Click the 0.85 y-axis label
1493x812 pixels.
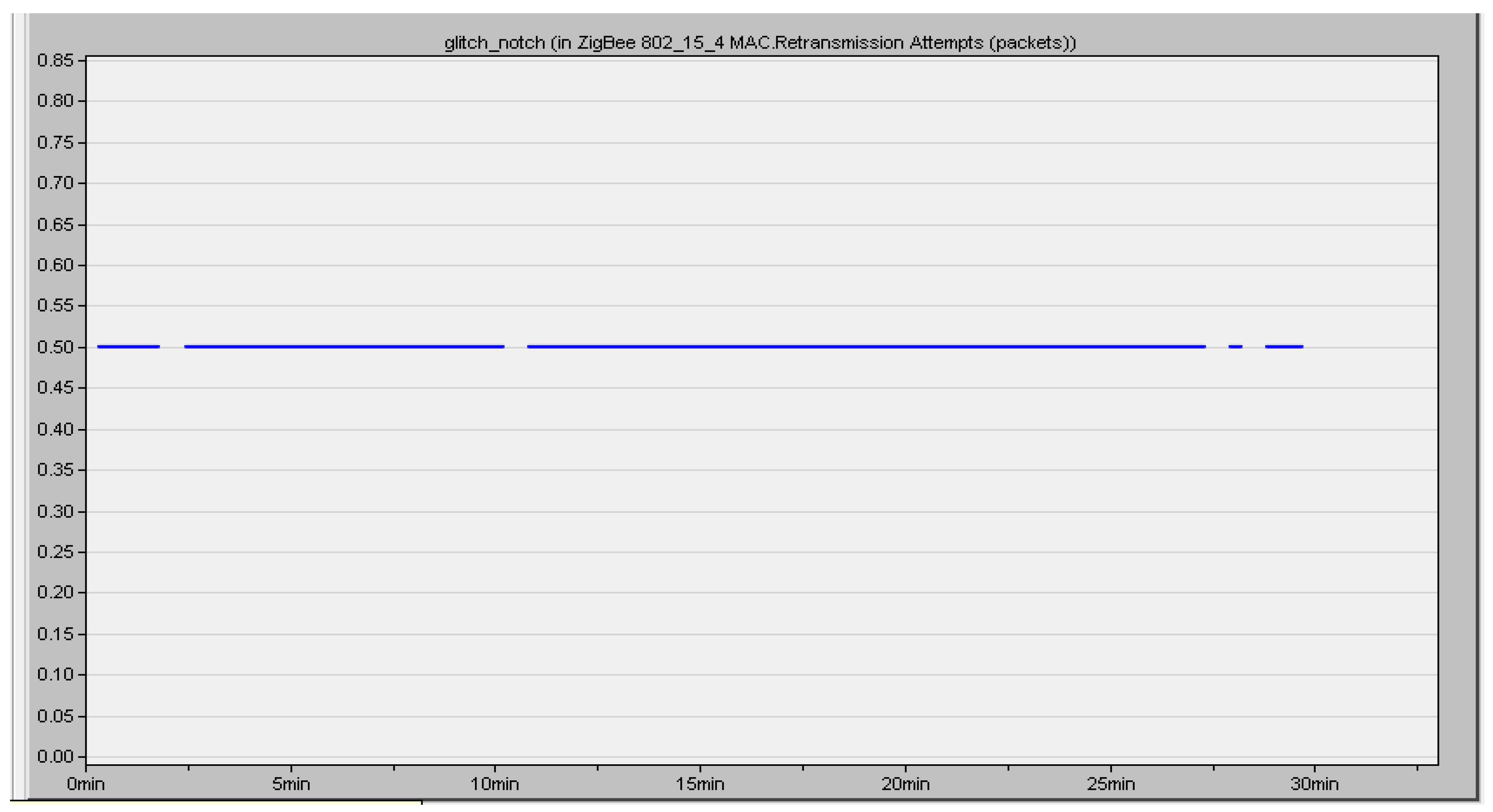tap(55, 60)
